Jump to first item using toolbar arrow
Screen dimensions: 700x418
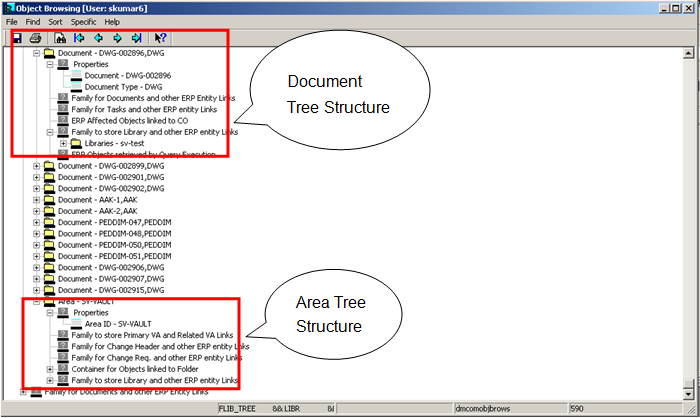click(x=79, y=38)
